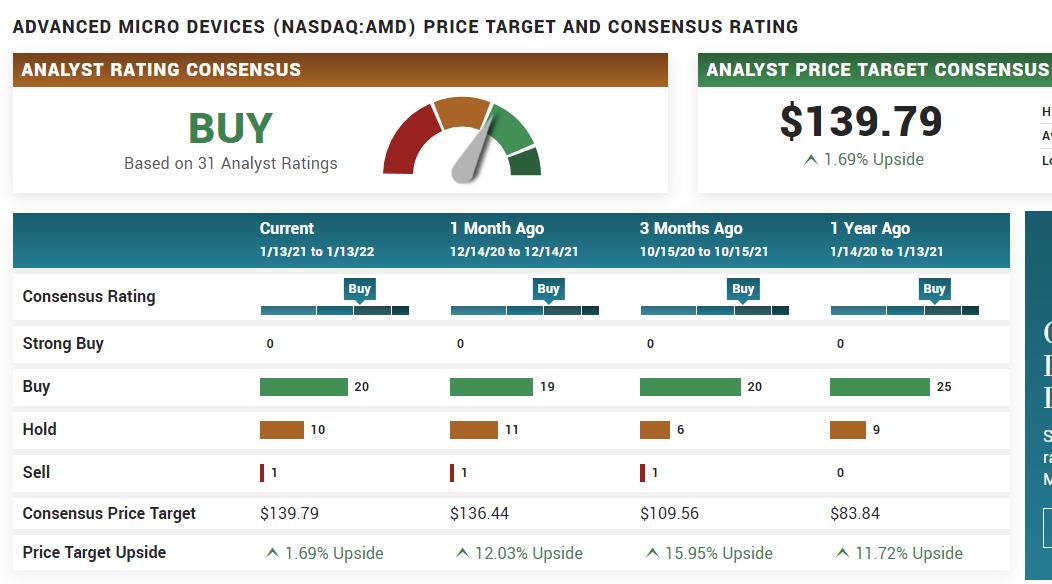Select the 1 Year Ago column header
Viewport: 1052px width, 584px height.
886,240
